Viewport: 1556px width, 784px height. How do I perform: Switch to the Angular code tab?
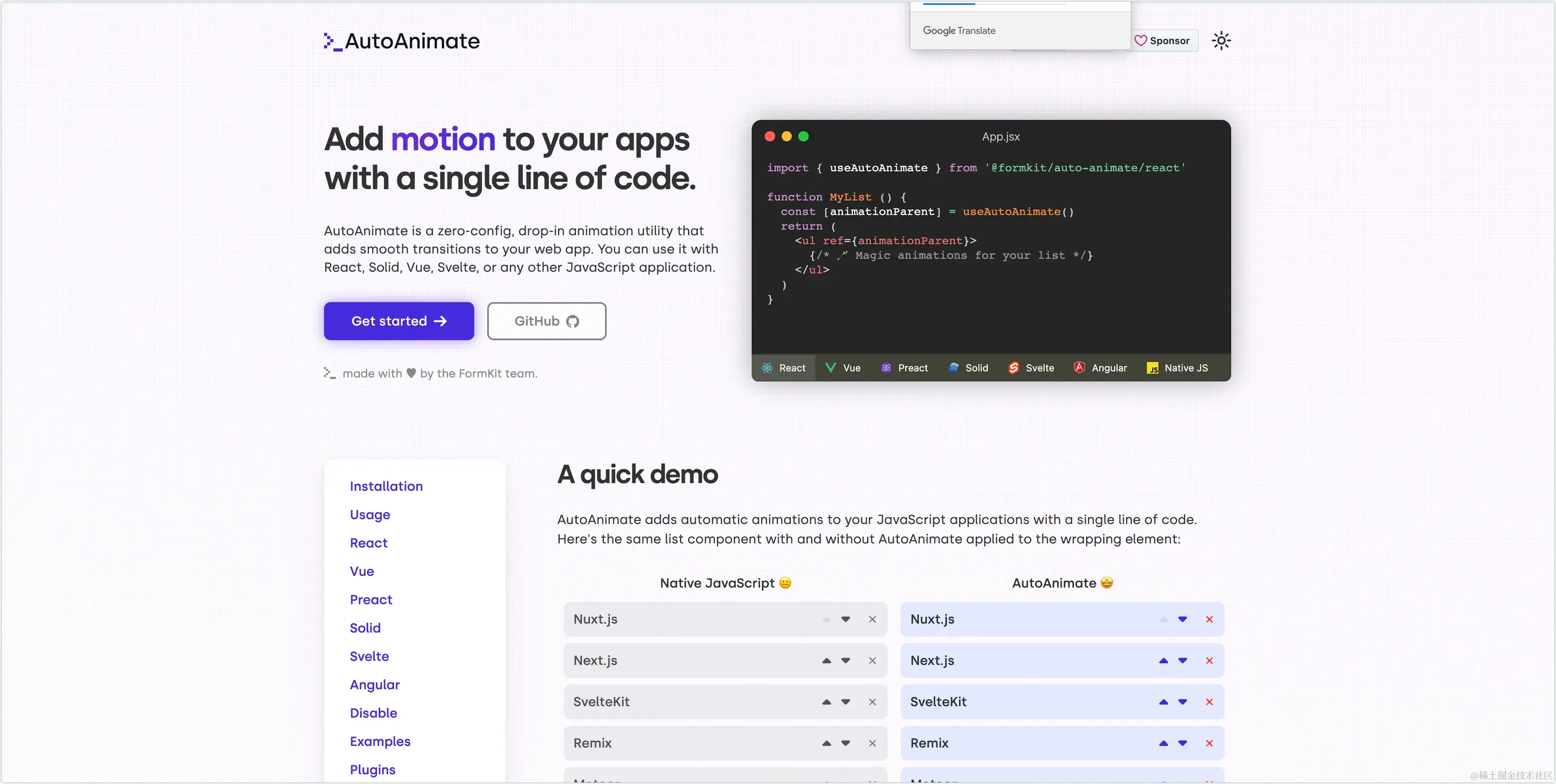tap(1100, 368)
